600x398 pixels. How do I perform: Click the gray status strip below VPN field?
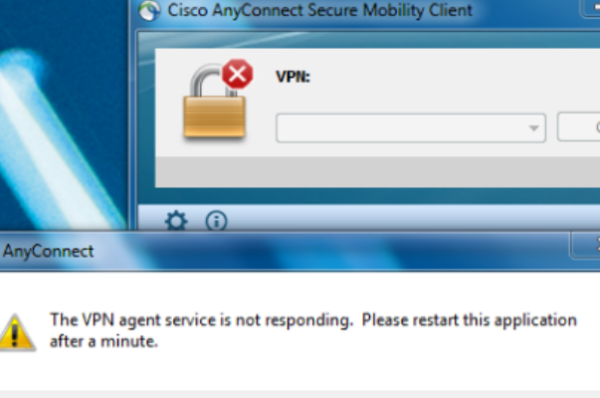point(378,172)
